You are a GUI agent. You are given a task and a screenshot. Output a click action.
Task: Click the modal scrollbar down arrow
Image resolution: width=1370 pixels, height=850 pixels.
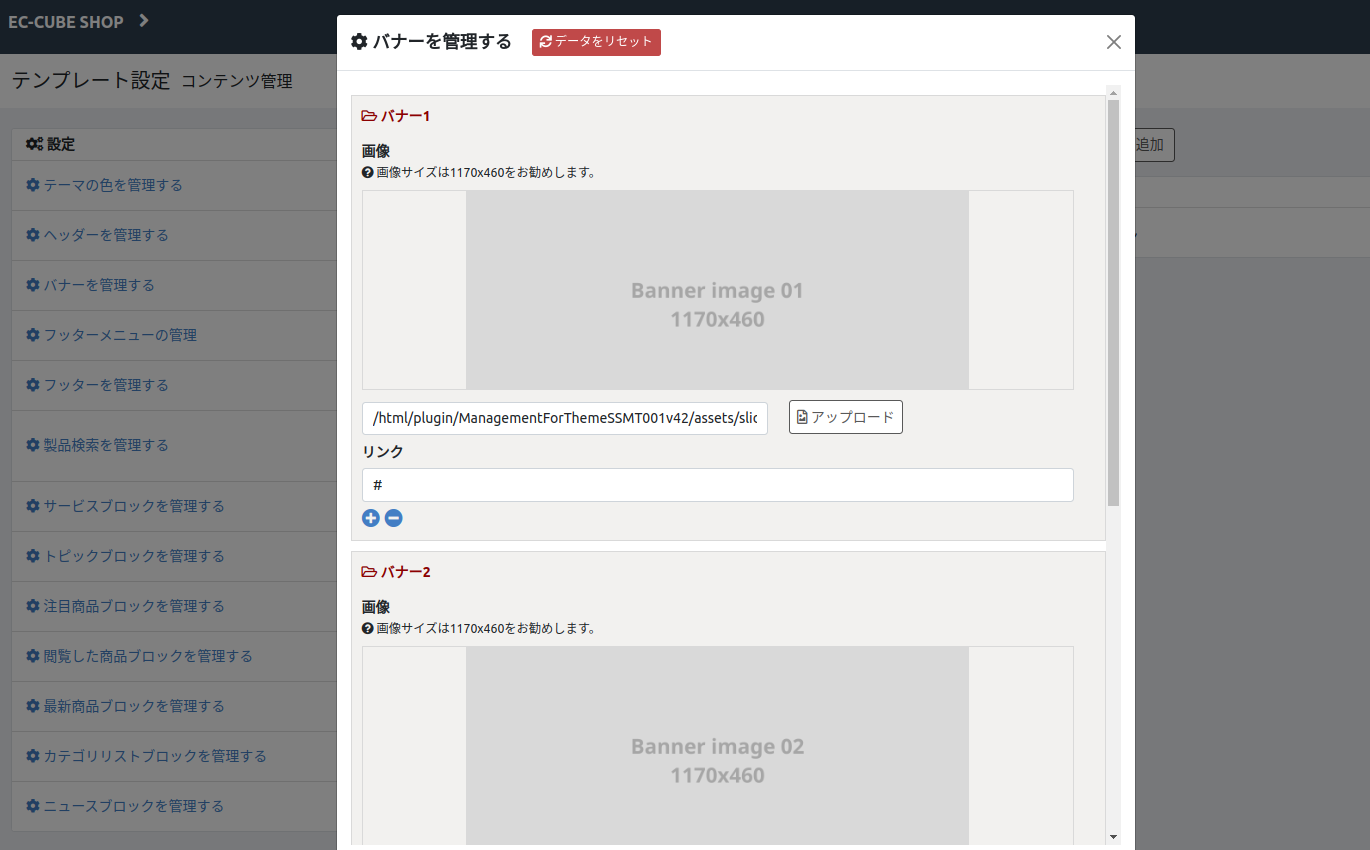1113,836
